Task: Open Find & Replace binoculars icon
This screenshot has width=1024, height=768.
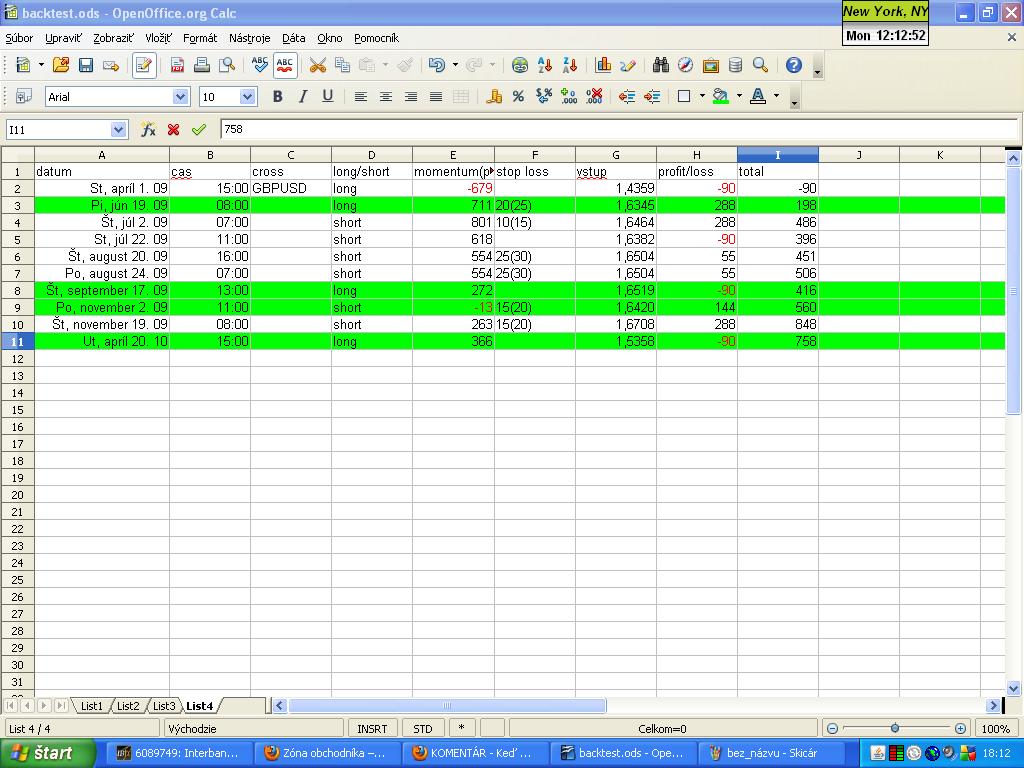Action: point(660,65)
